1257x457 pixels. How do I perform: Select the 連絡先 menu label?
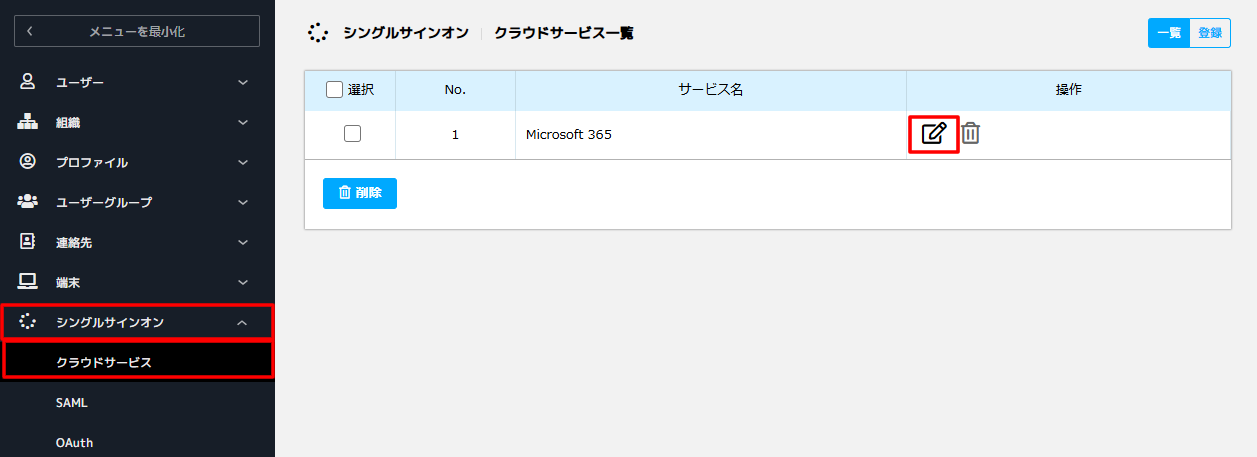74,242
